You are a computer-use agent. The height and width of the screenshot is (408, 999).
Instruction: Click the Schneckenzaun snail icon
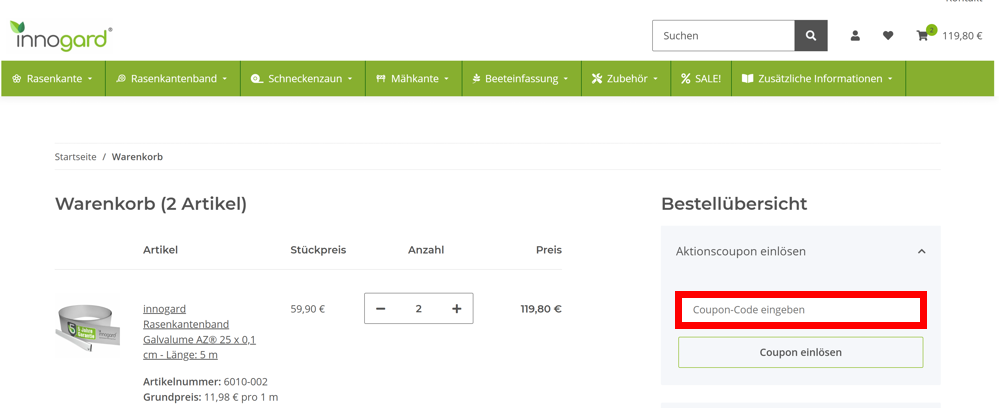click(x=256, y=79)
